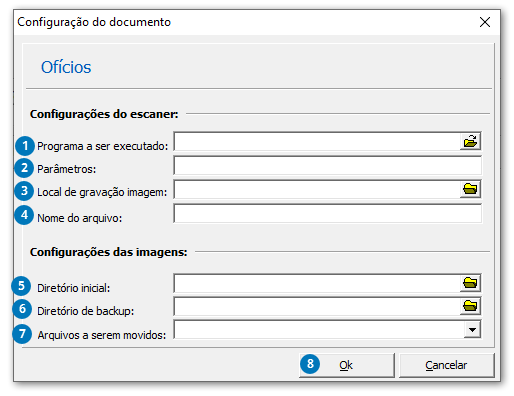This screenshot has width=514, height=396.
Task: Dismiss dialog with the Cancelar button
Action: pos(446,365)
